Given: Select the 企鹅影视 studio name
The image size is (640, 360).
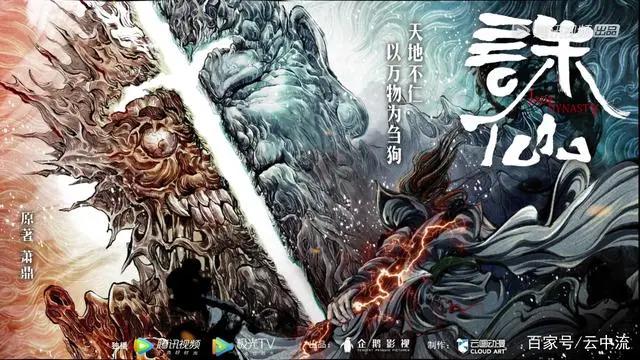Looking at the screenshot, I should (x=383, y=344).
